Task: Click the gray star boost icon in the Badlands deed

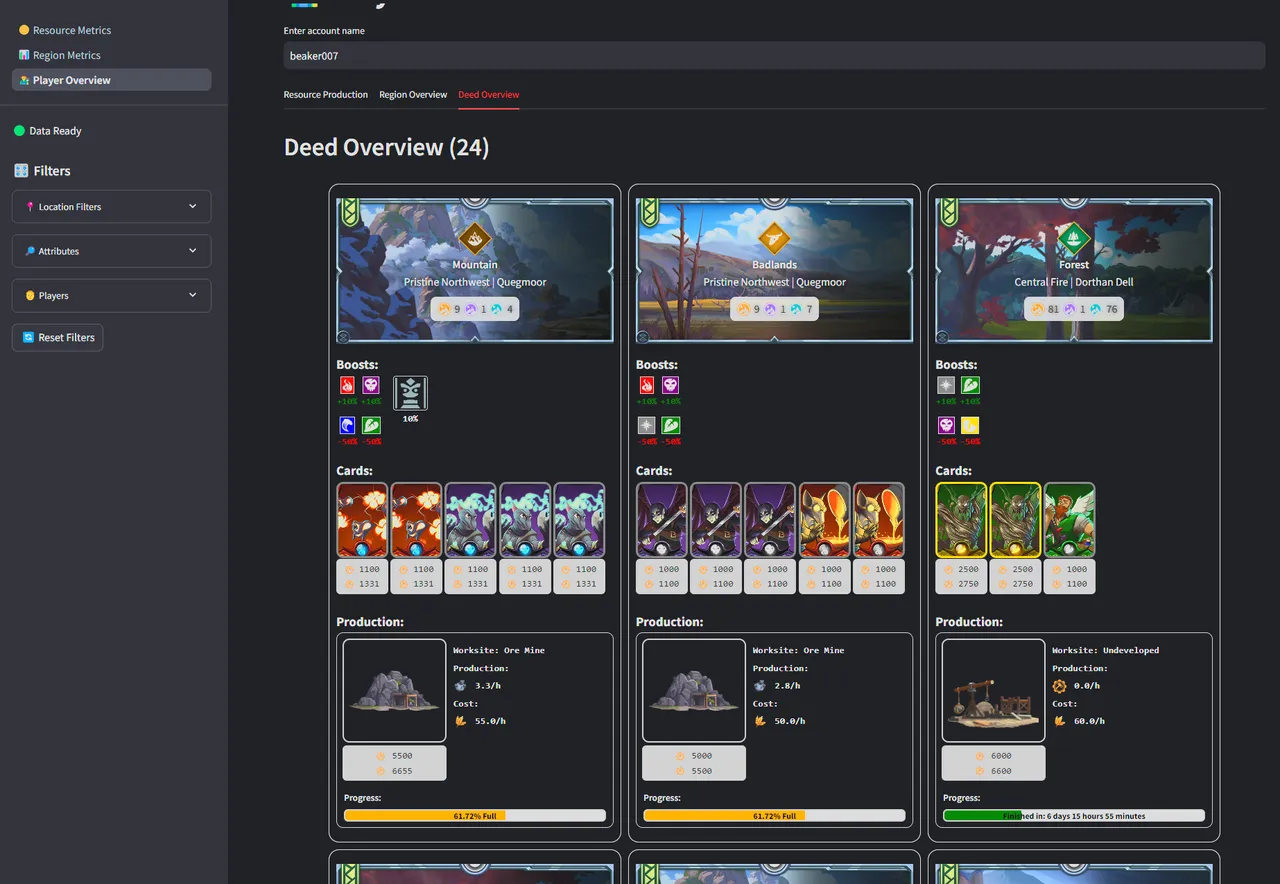Action: click(x=647, y=426)
